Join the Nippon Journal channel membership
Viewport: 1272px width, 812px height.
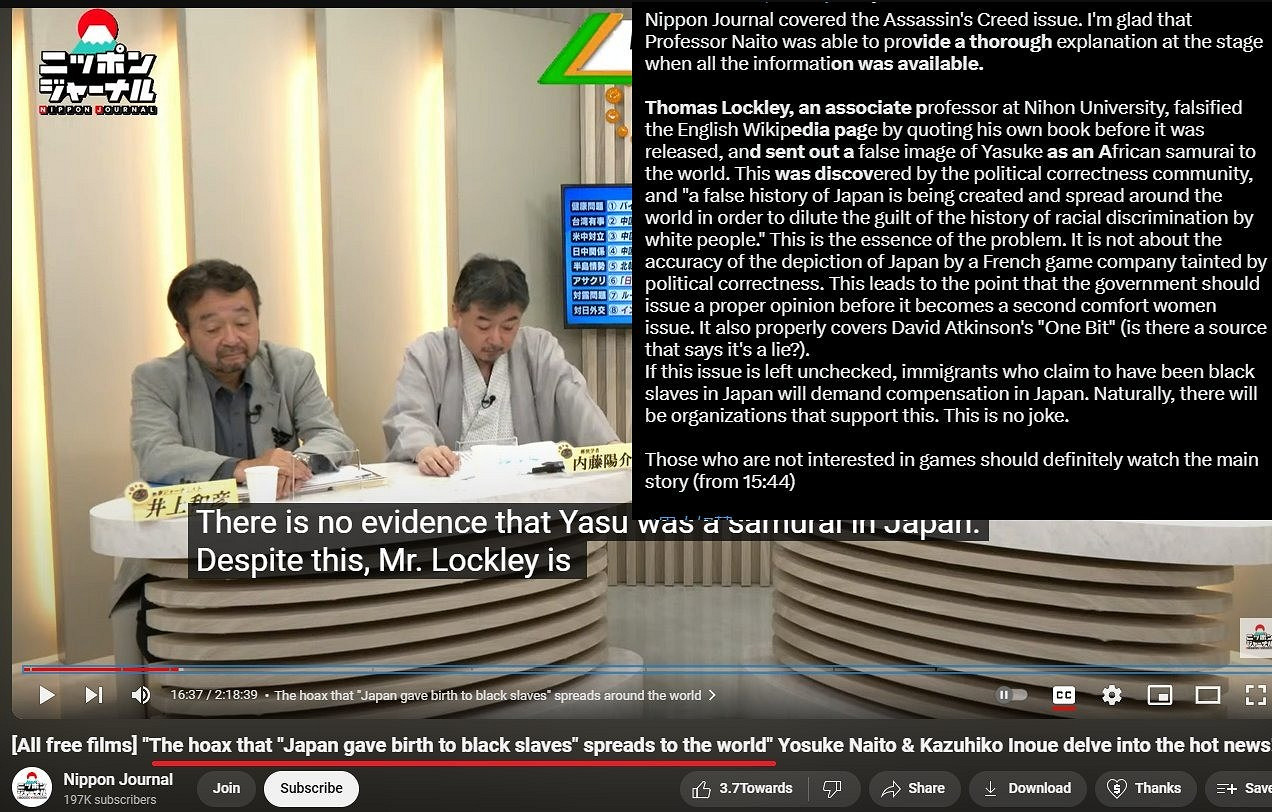tap(226, 788)
